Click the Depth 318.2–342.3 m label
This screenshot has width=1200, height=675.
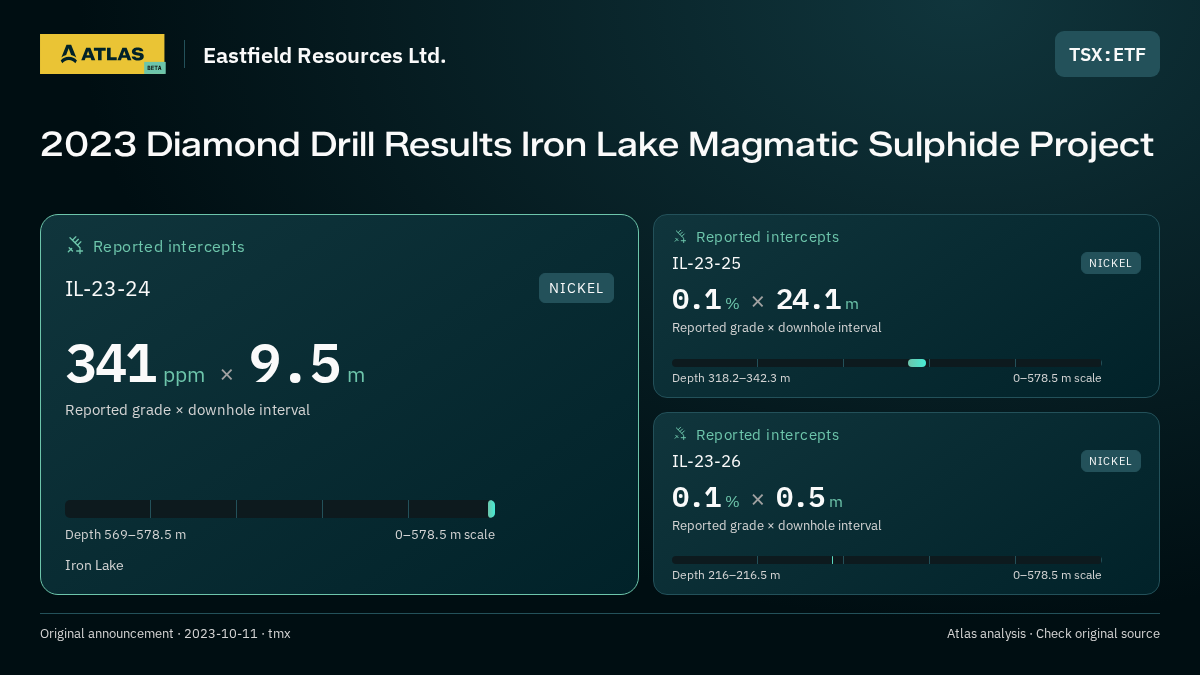(x=731, y=378)
